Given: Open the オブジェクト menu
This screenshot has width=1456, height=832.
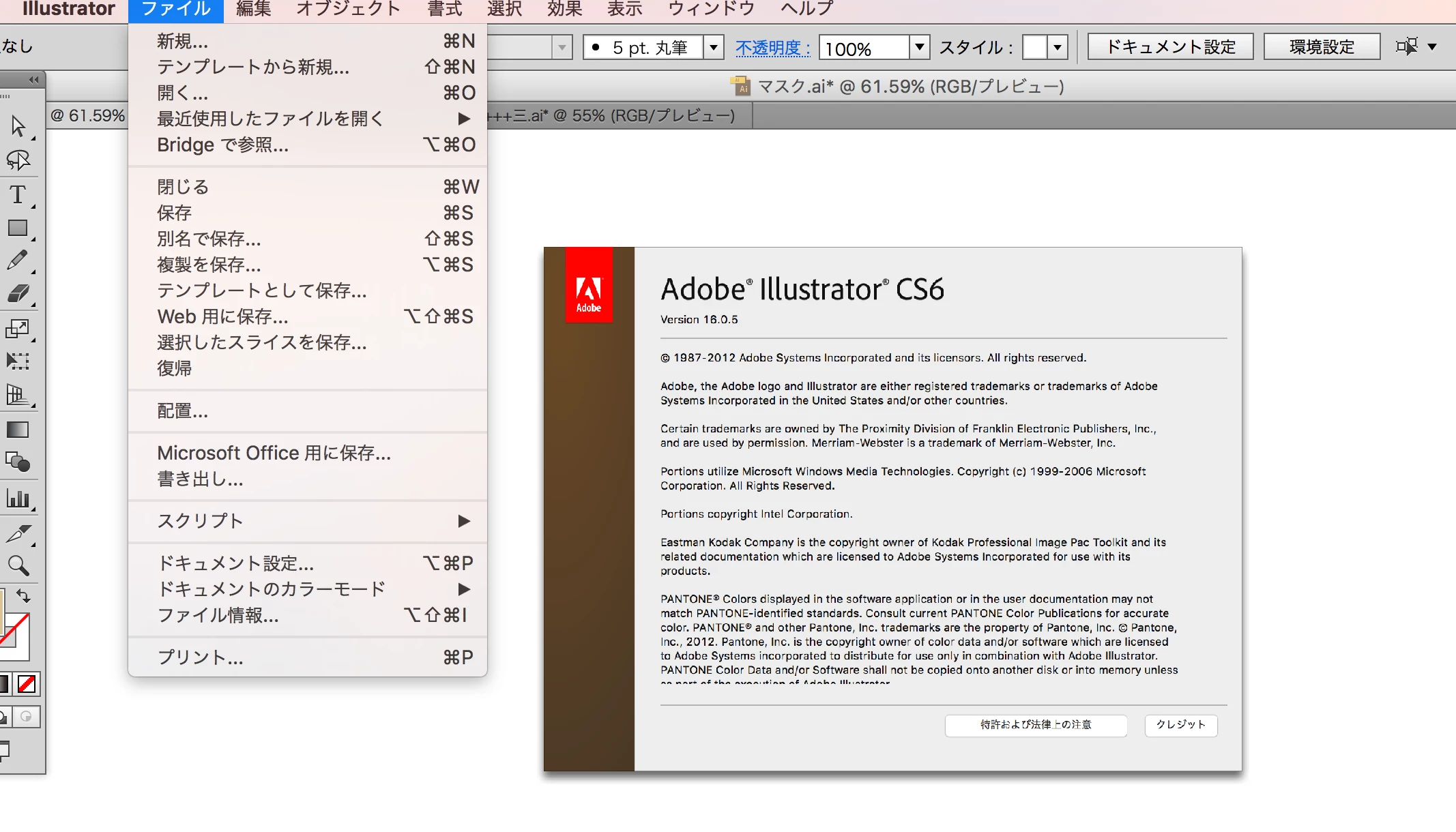Looking at the screenshot, I should pyautogui.click(x=348, y=9).
